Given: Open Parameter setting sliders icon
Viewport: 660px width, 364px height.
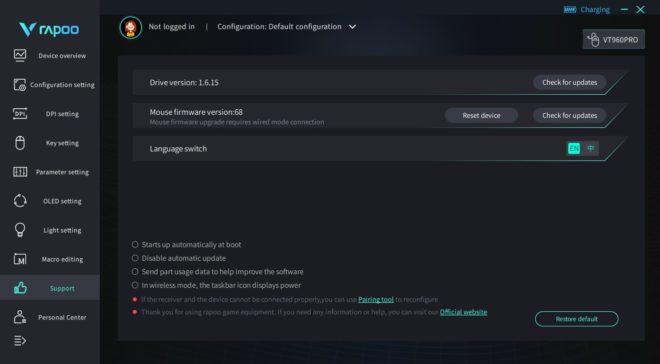Looking at the screenshot, I should (20, 172).
